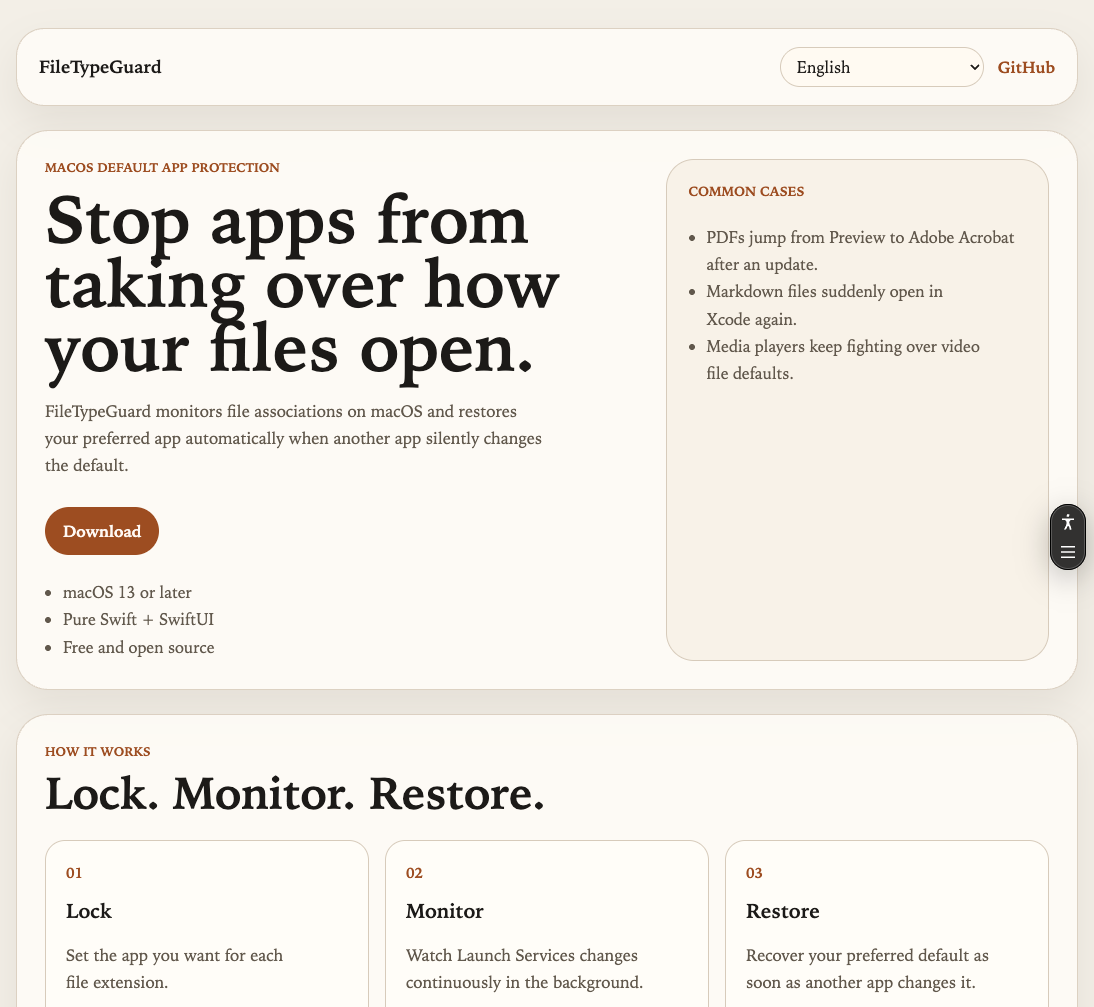The height and width of the screenshot is (1007, 1094).
Task: Click the Common Cases panel title
Action: point(746,191)
